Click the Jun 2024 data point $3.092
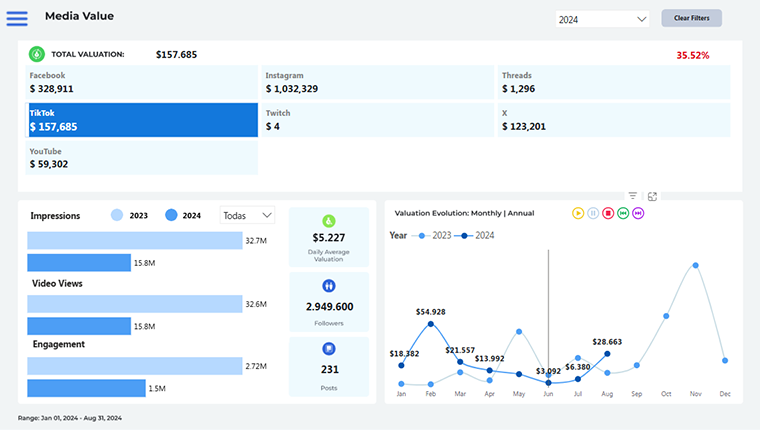 [548, 383]
